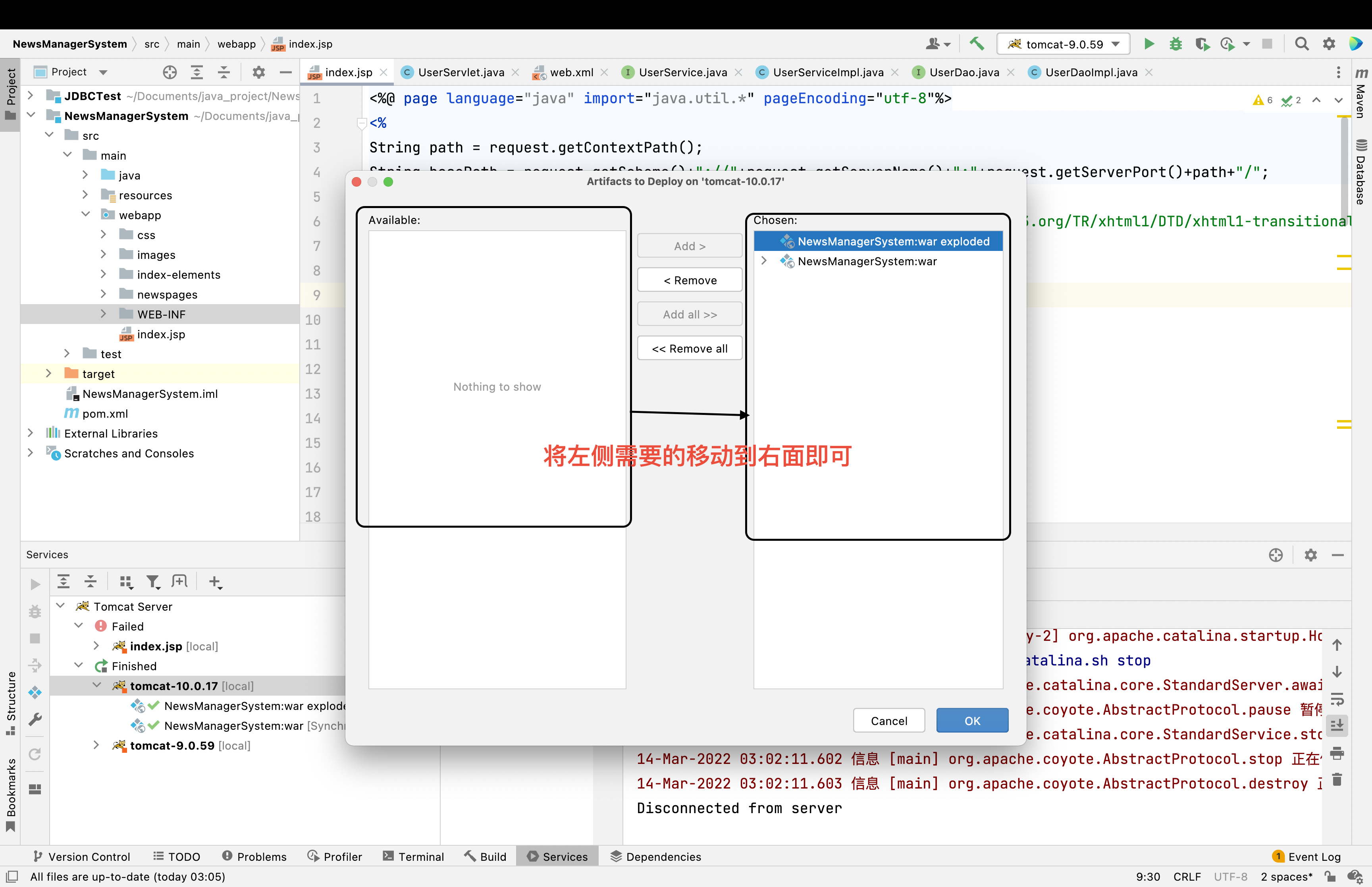Expand all in Project panel toolbar
This screenshot has height=887, width=1372.
click(x=197, y=72)
